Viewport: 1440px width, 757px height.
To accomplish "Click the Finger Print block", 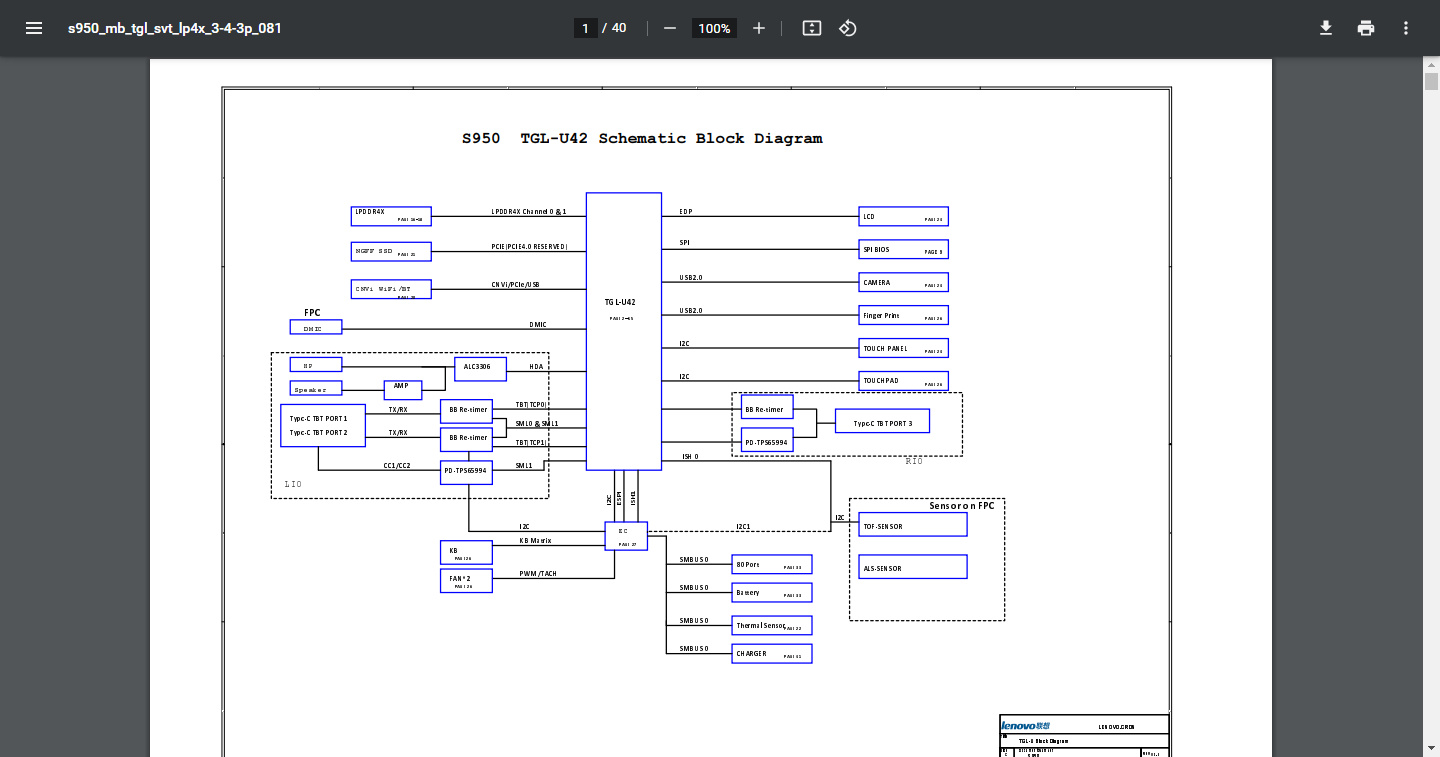I will point(904,315).
